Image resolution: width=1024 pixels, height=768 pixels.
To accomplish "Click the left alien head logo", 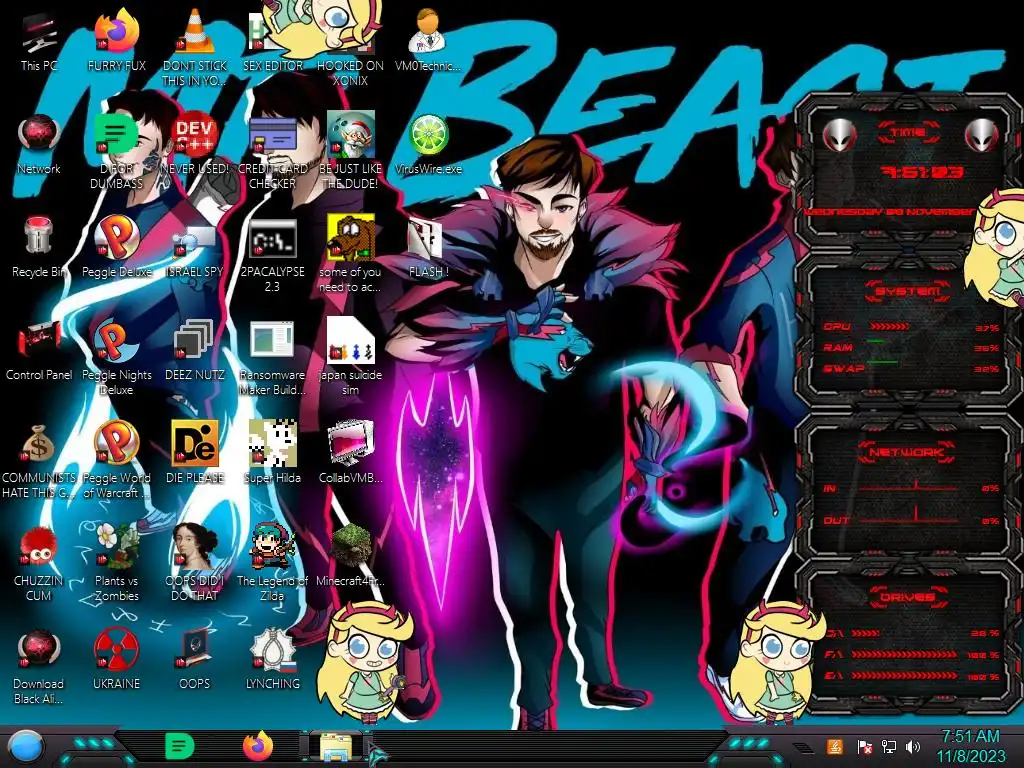I will coord(840,136).
